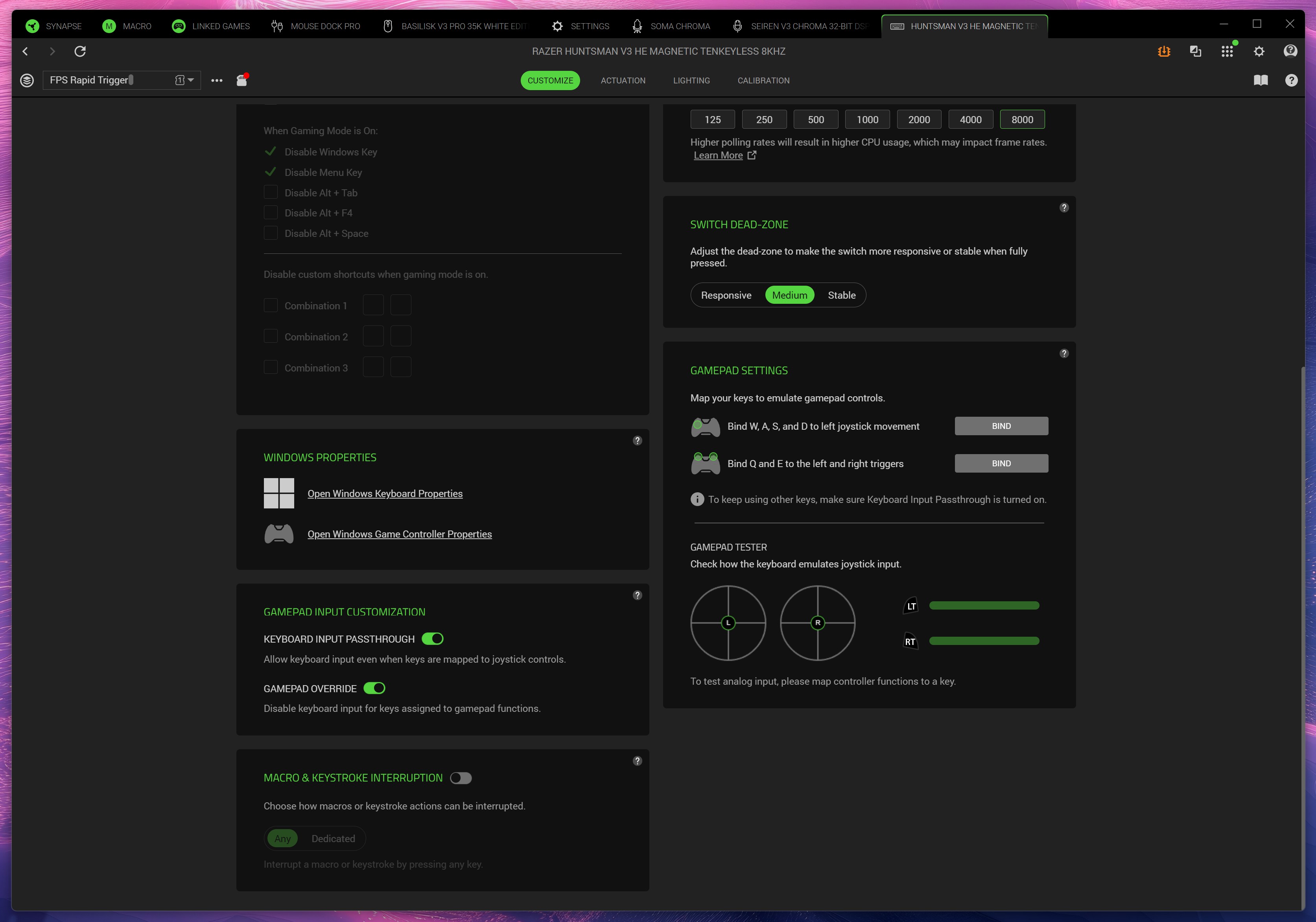Check Disable Alt + F4
The width and height of the screenshot is (1316, 922).
pos(271,212)
